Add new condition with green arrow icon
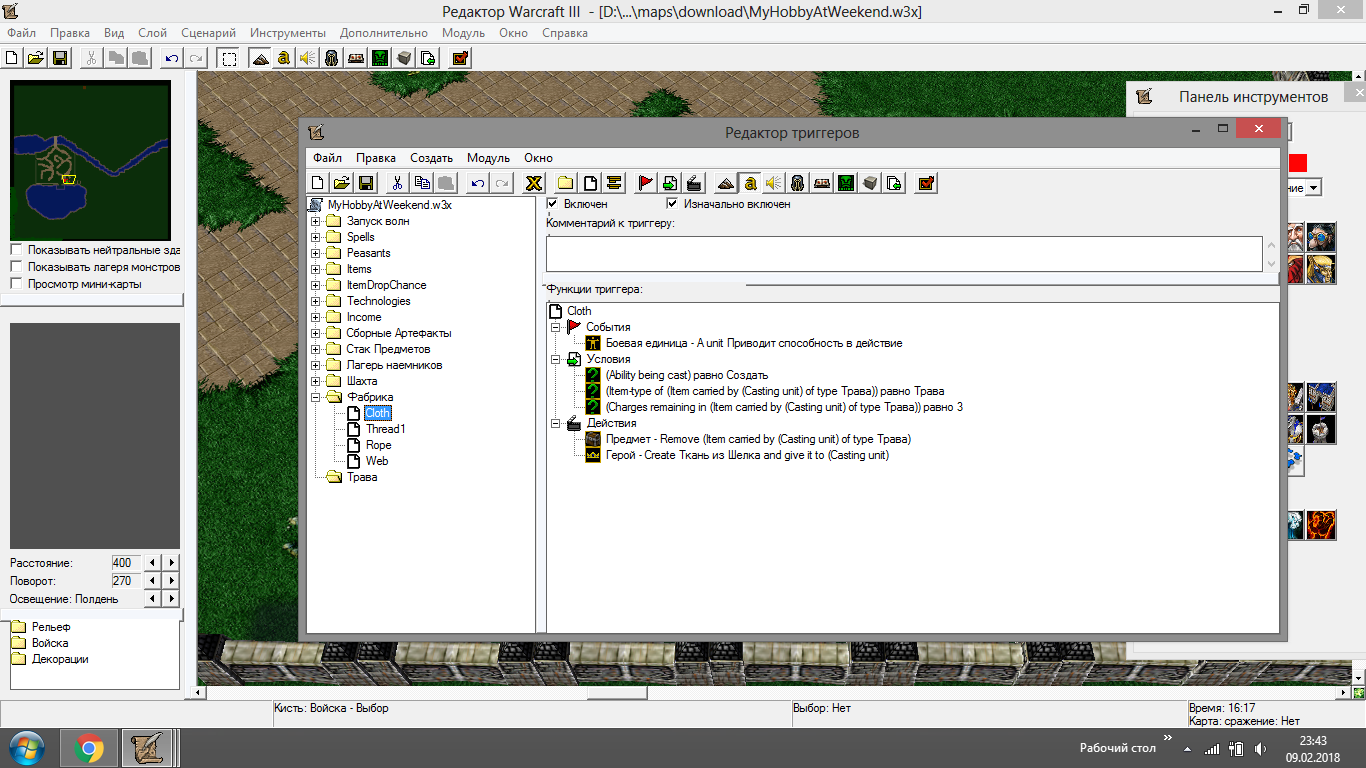The width and height of the screenshot is (1366, 768). coord(670,182)
